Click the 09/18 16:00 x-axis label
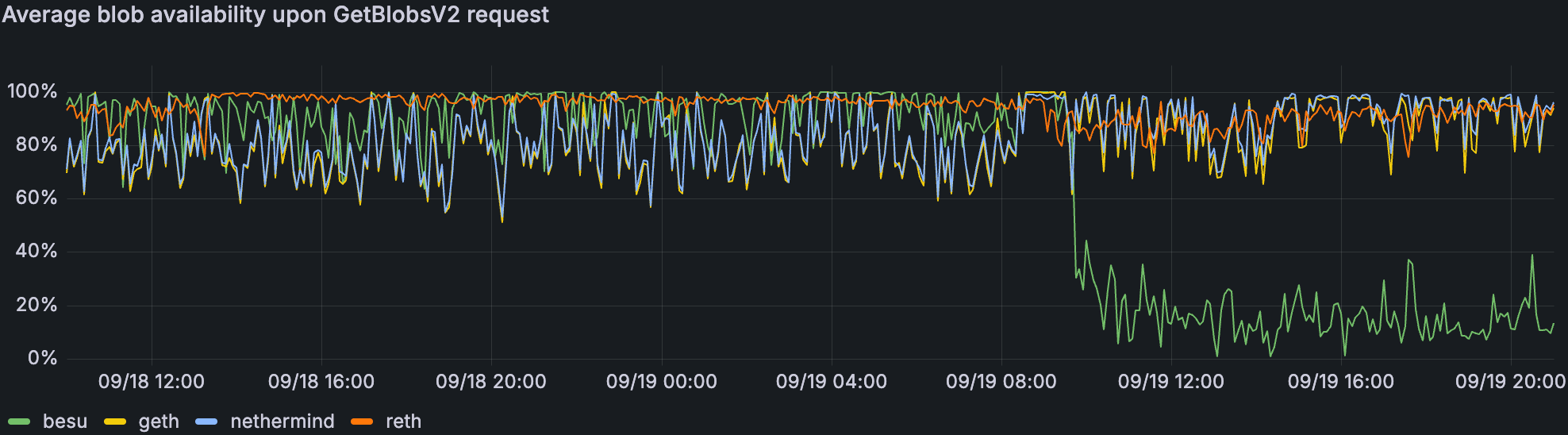 coord(321,382)
